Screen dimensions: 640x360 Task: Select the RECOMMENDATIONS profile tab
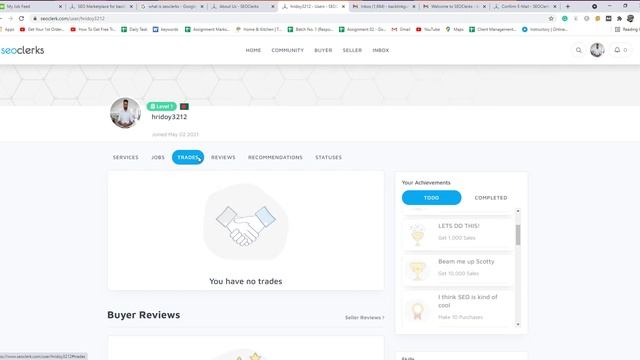(275, 157)
